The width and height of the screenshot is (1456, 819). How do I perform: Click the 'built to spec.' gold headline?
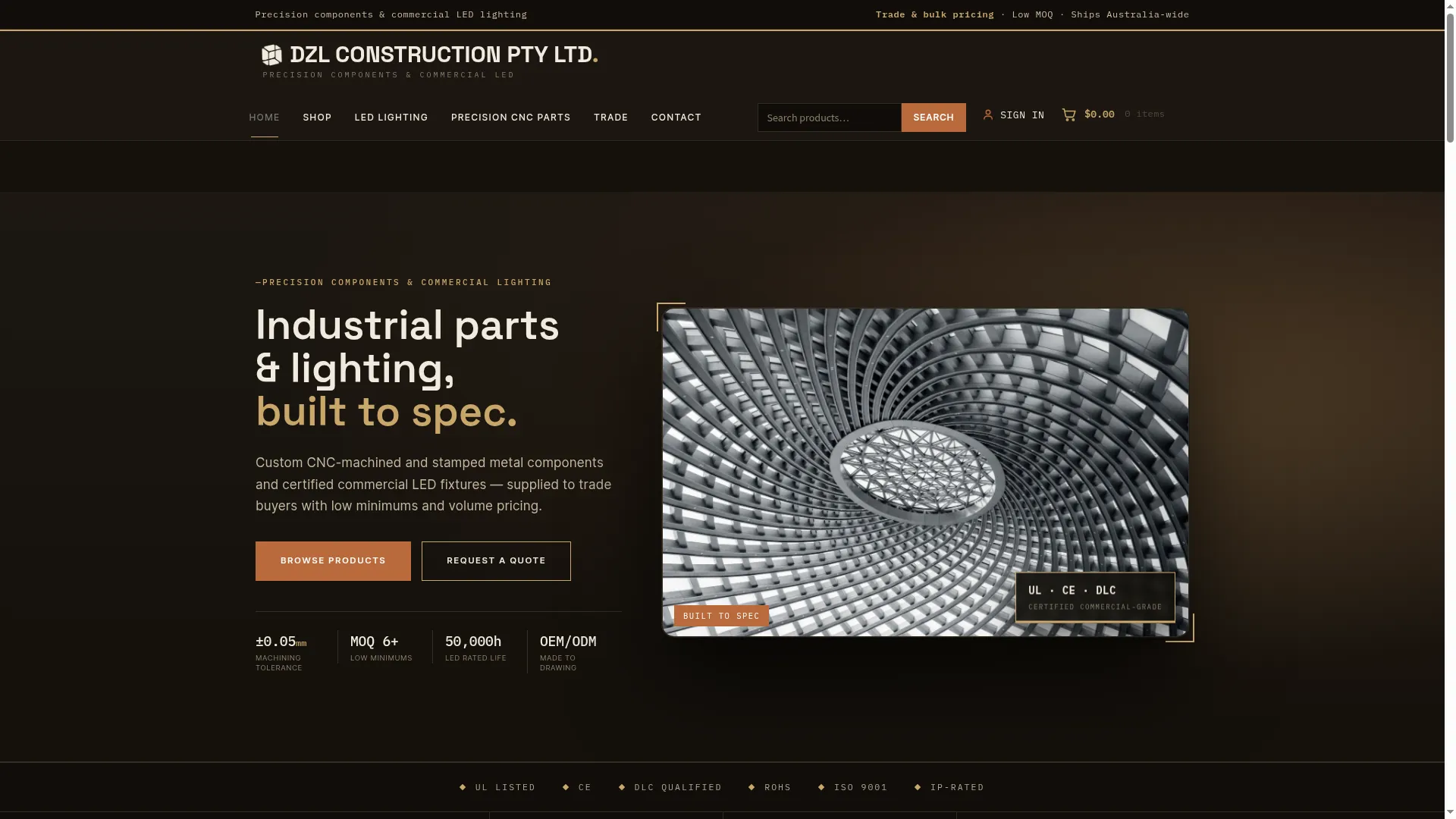(386, 413)
